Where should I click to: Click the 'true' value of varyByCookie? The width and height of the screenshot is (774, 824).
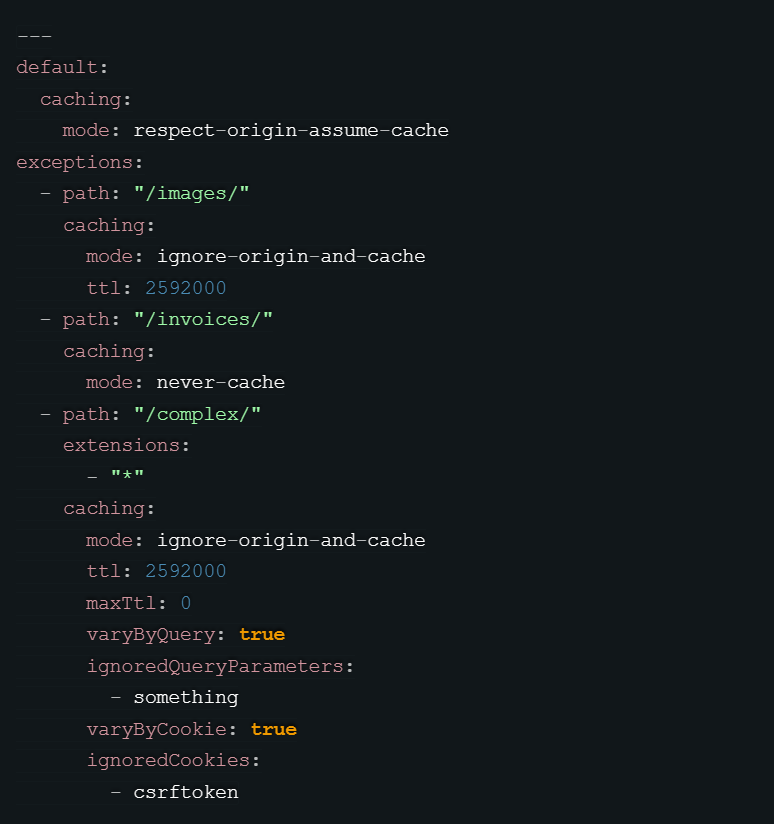(x=274, y=729)
